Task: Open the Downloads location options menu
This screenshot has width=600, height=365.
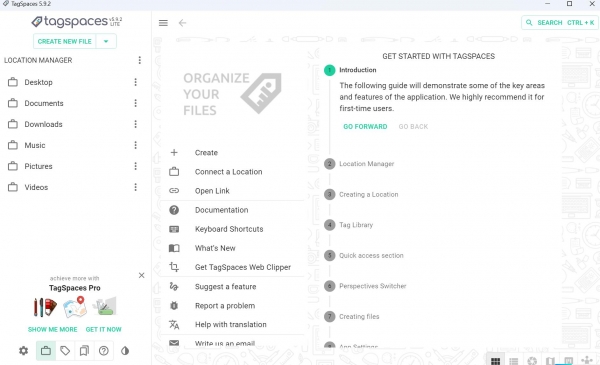Action: click(135, 124)
